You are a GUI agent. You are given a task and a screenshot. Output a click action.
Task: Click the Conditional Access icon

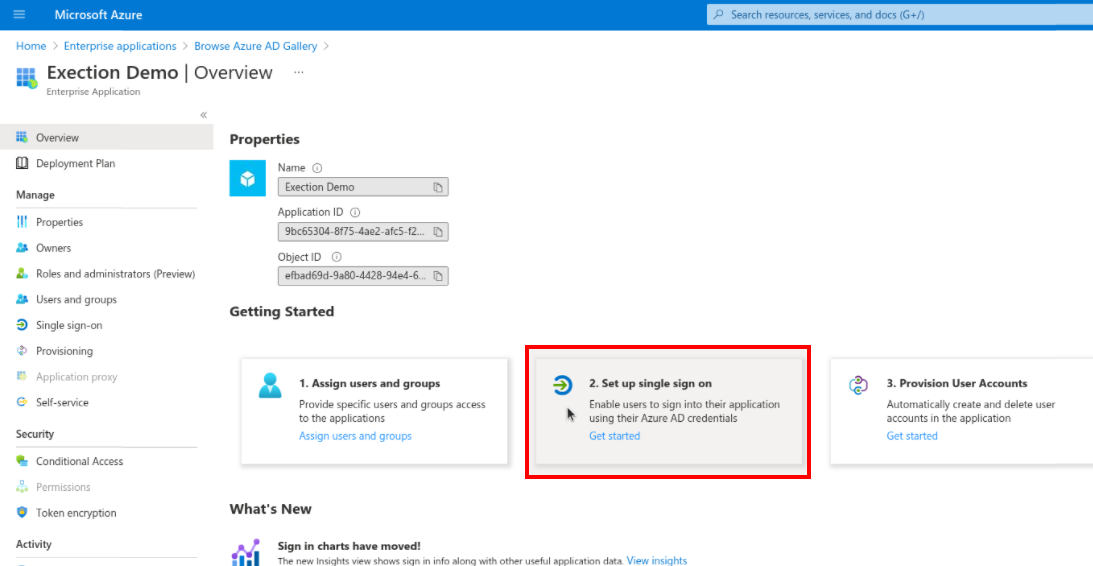22,461
